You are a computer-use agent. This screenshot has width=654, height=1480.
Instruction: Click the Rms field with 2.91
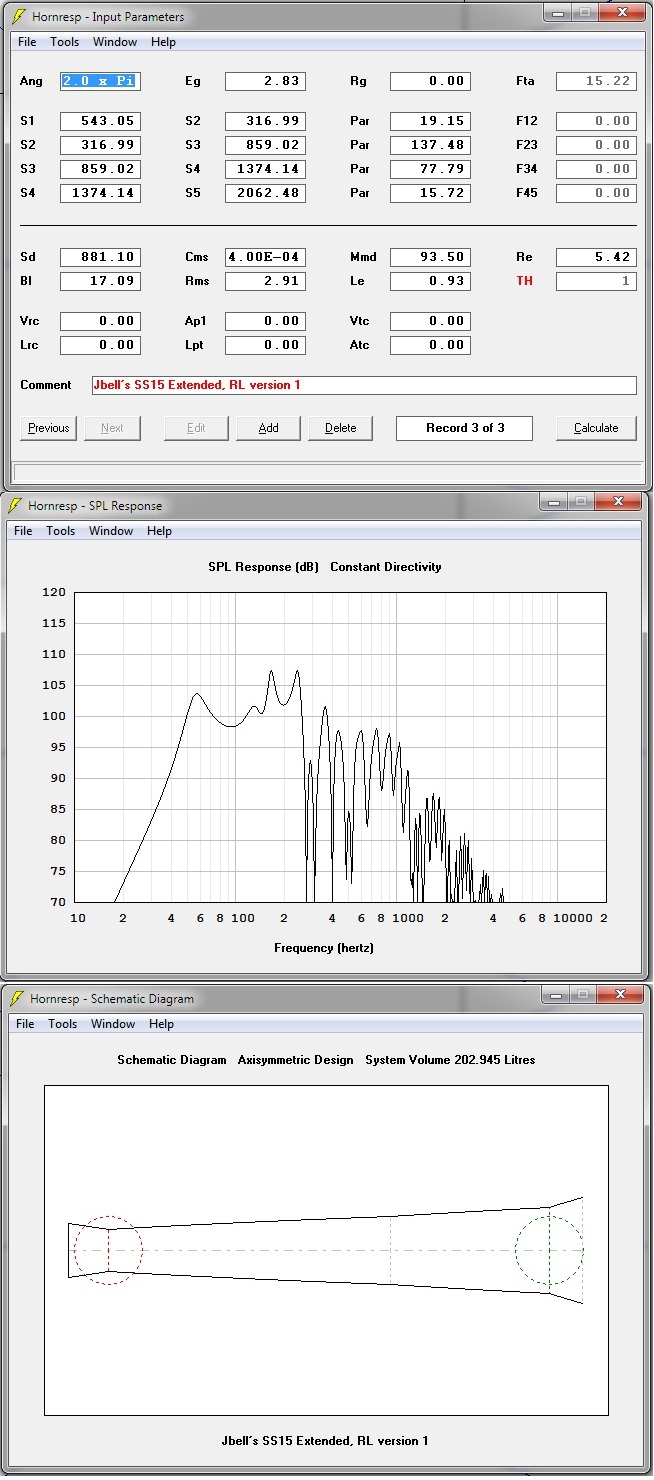[x=265, y=281]
